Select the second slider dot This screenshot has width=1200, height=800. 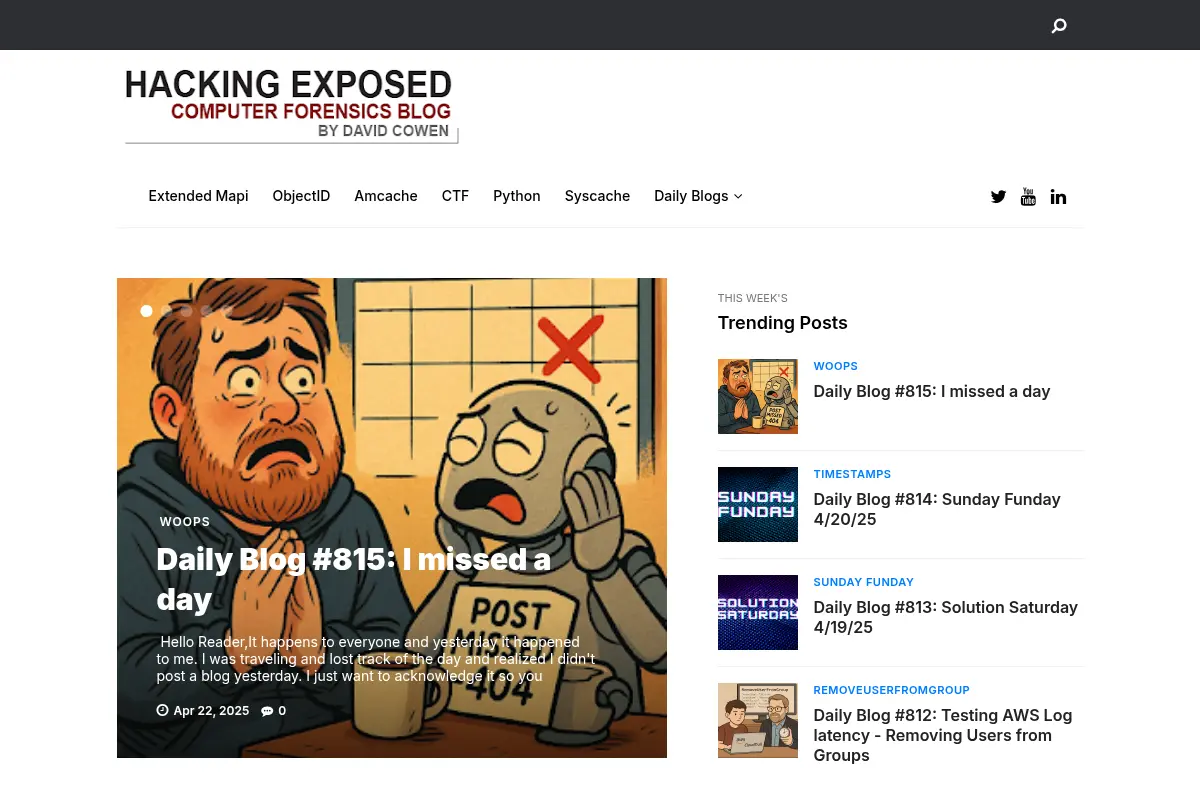pos(166,311)
